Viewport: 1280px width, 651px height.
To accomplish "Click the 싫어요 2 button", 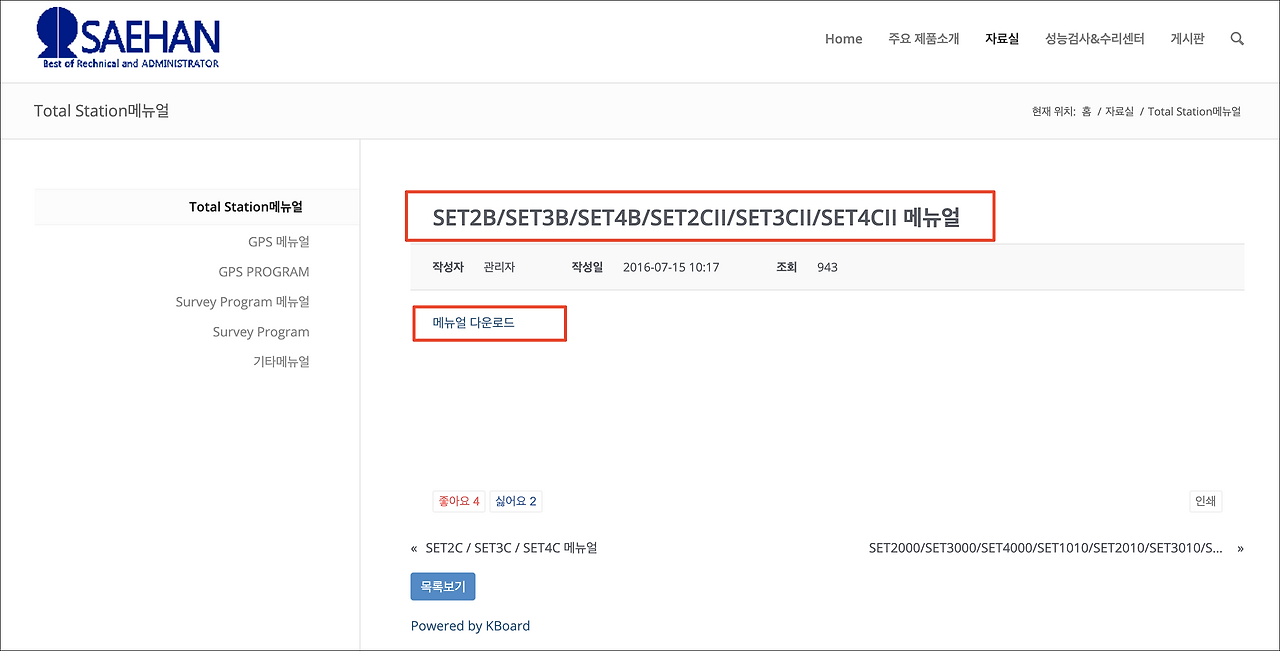I will [x=515, y=501].
